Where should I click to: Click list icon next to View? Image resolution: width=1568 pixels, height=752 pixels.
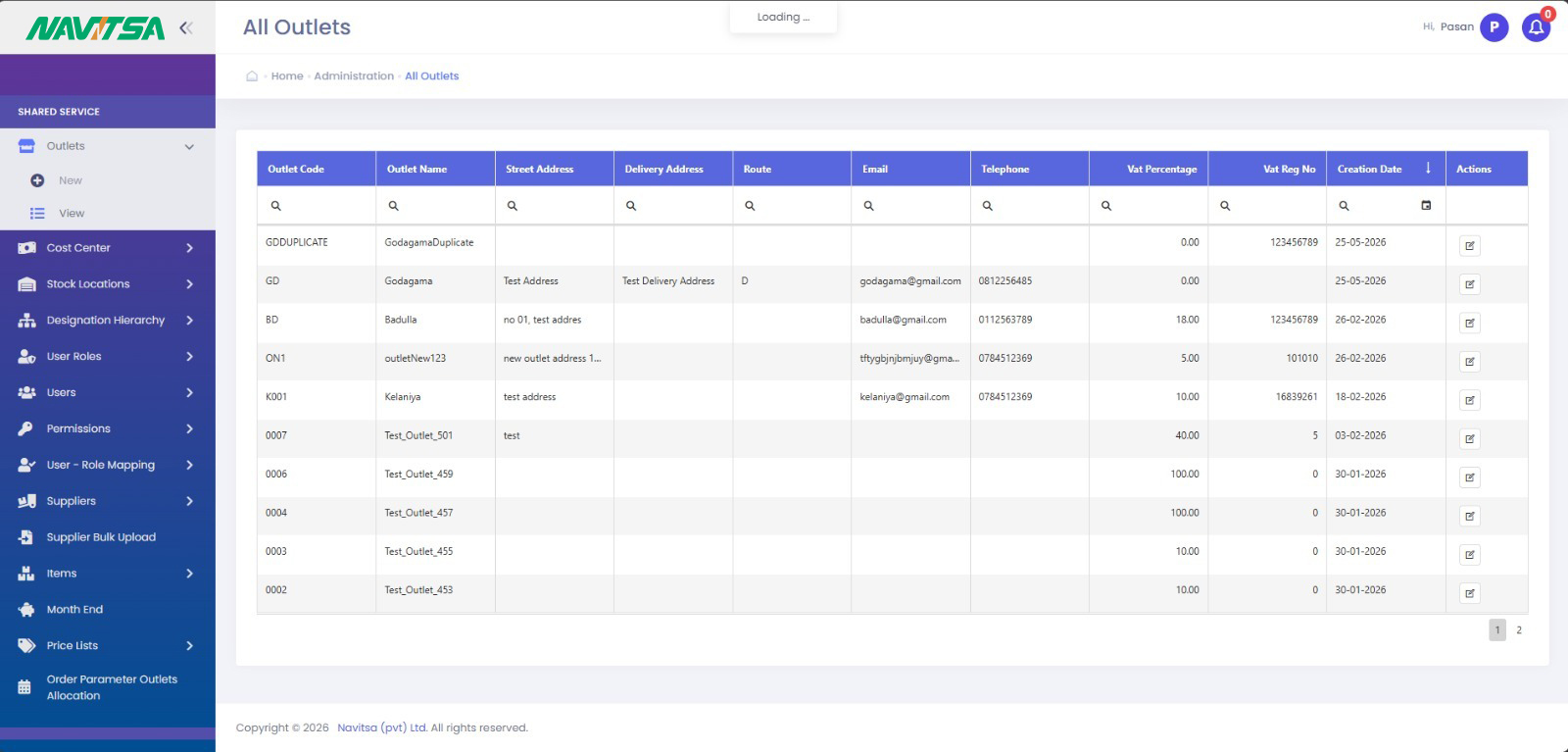(x=37, y=213)
